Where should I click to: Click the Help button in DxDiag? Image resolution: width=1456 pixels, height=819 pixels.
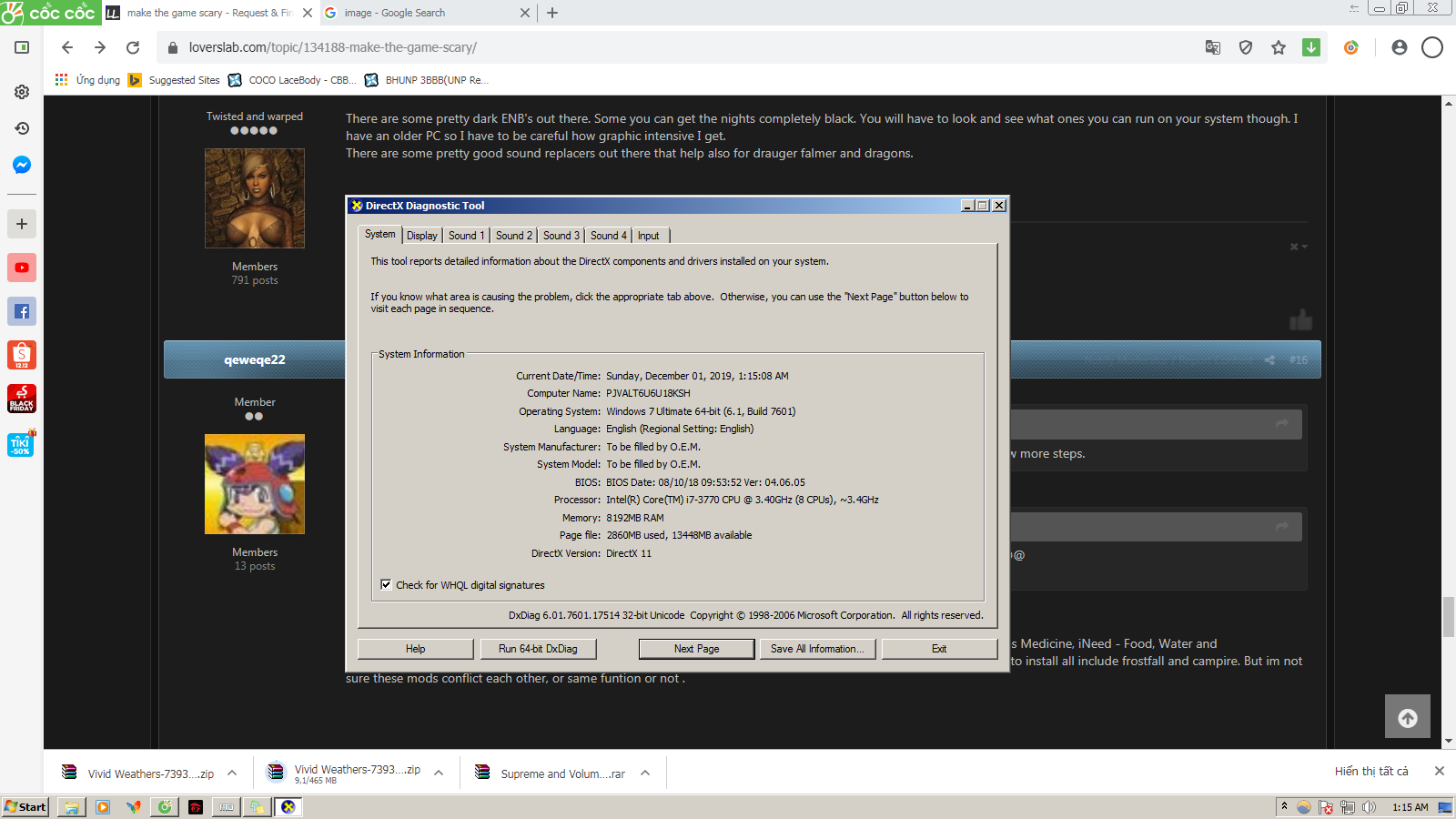point(415,649)
